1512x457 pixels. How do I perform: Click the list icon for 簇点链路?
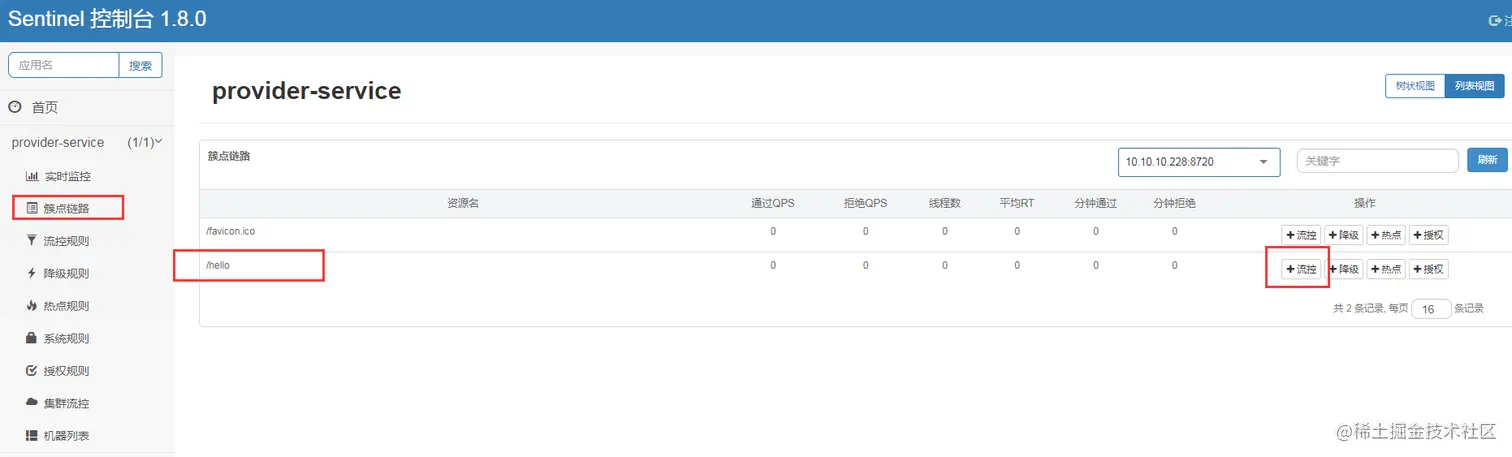pyautogui.click(x=32, y=209)
